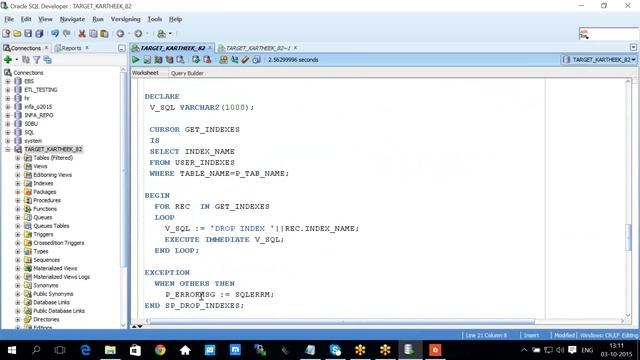Click the editor's vertical scrollbar thumb
The image size is (640, 360).
pyautogui.click(x=628, y=237)
